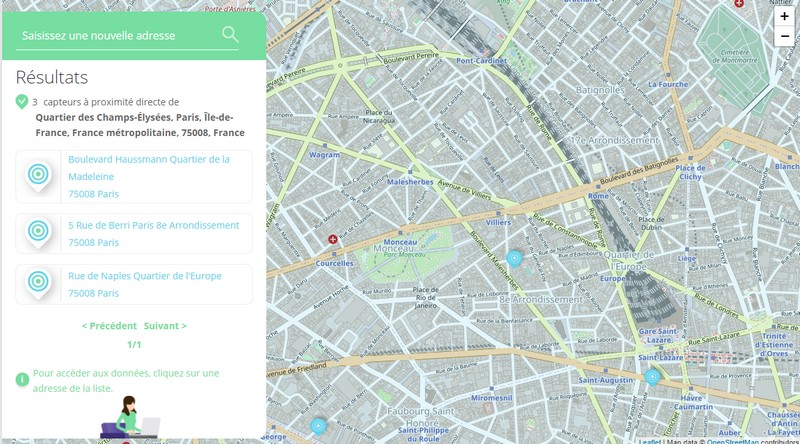800x444 pixels.
Task: Open 5 Rue de Berri result
Action: pos(134,234)
